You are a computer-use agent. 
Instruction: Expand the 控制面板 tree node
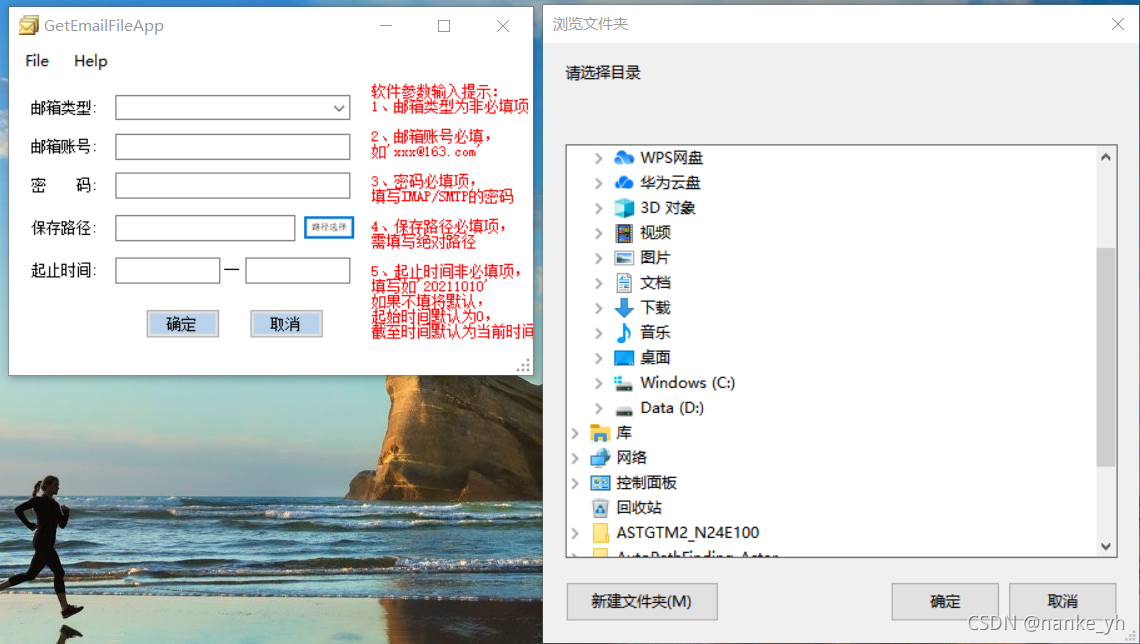[x=575, y=483]
